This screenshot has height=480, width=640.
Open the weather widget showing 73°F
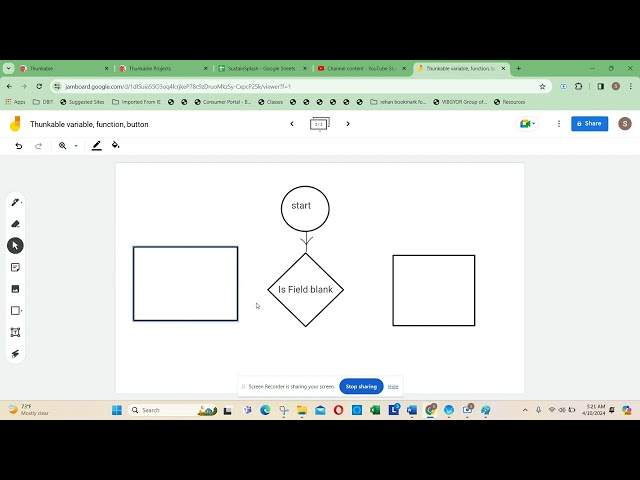pos(29,410)
